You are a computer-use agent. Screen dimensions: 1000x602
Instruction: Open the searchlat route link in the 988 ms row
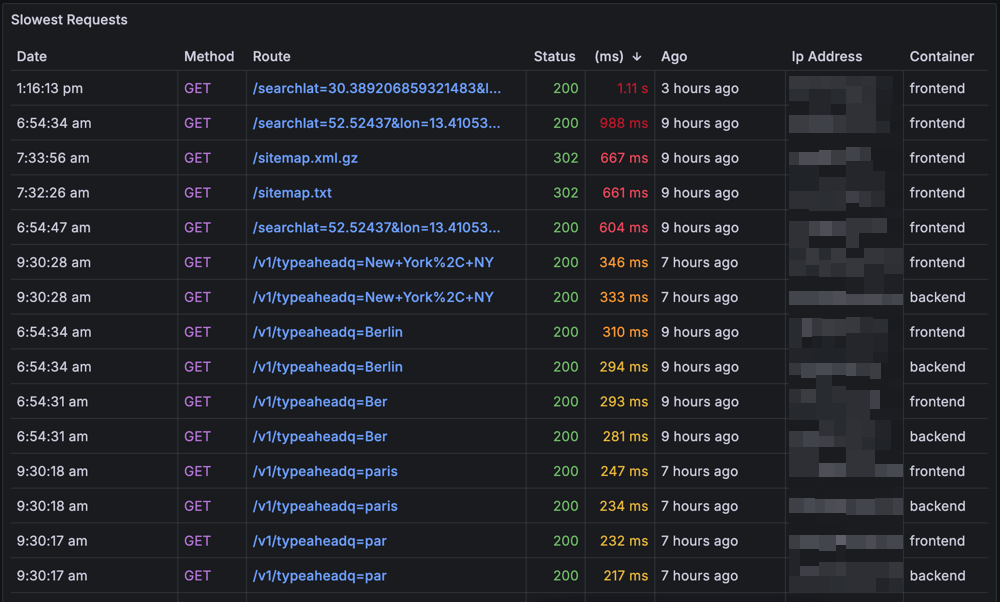[377, 123]
